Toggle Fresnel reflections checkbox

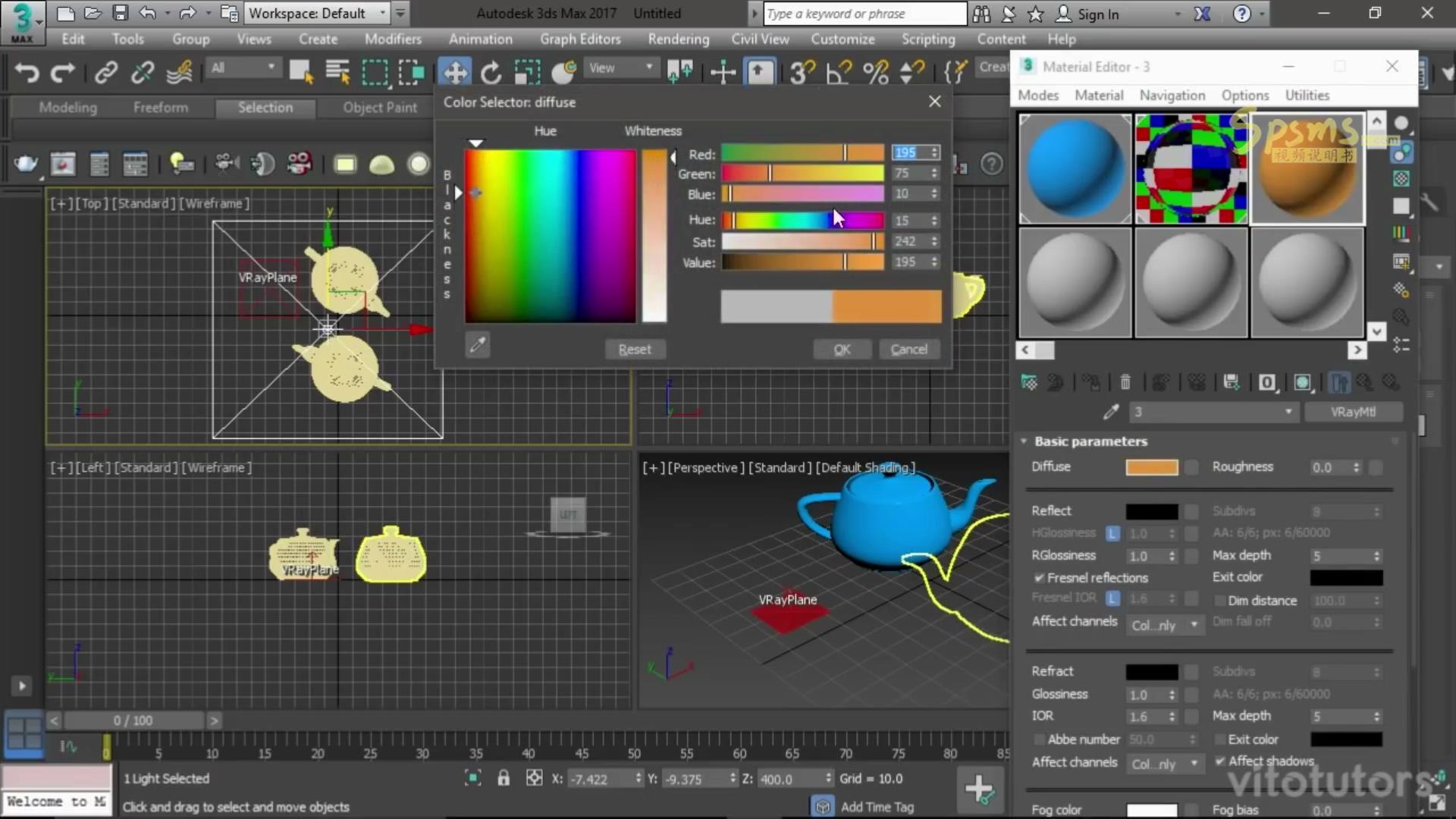(x=1039, y=578)
